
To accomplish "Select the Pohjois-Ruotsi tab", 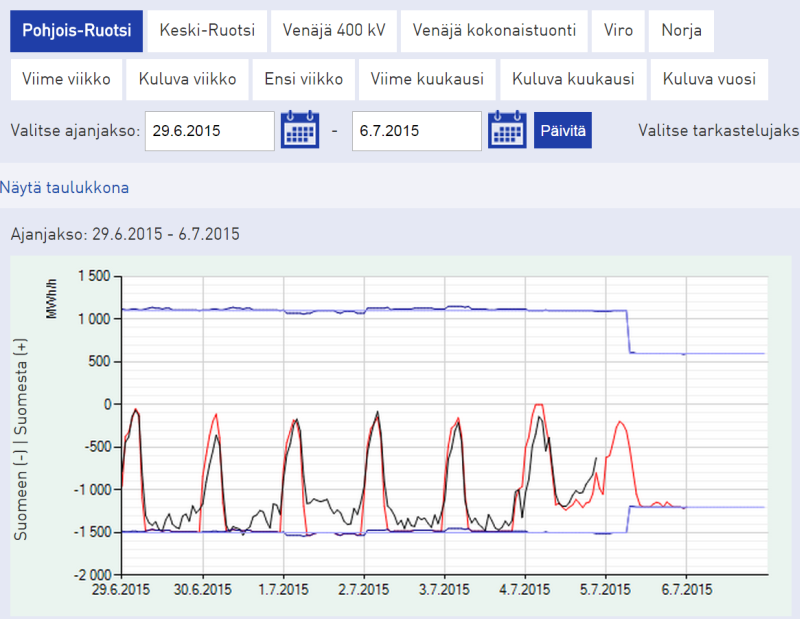I will [x=77, y=31].
